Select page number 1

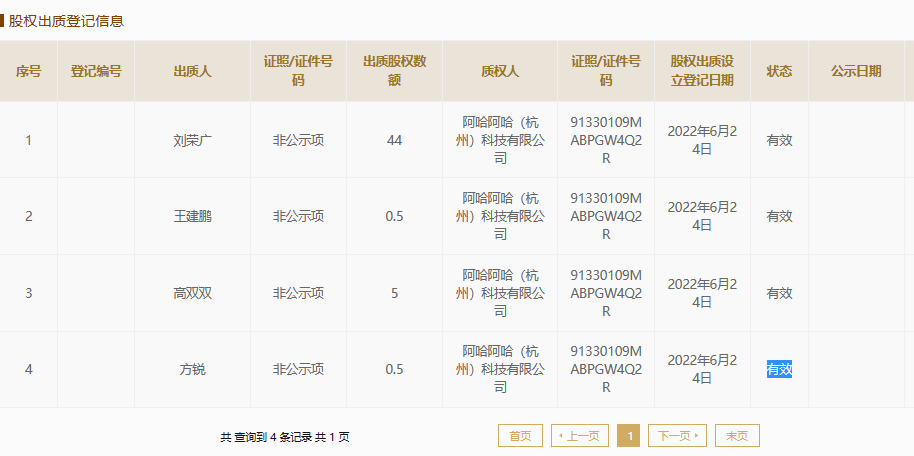coord(629,436)
